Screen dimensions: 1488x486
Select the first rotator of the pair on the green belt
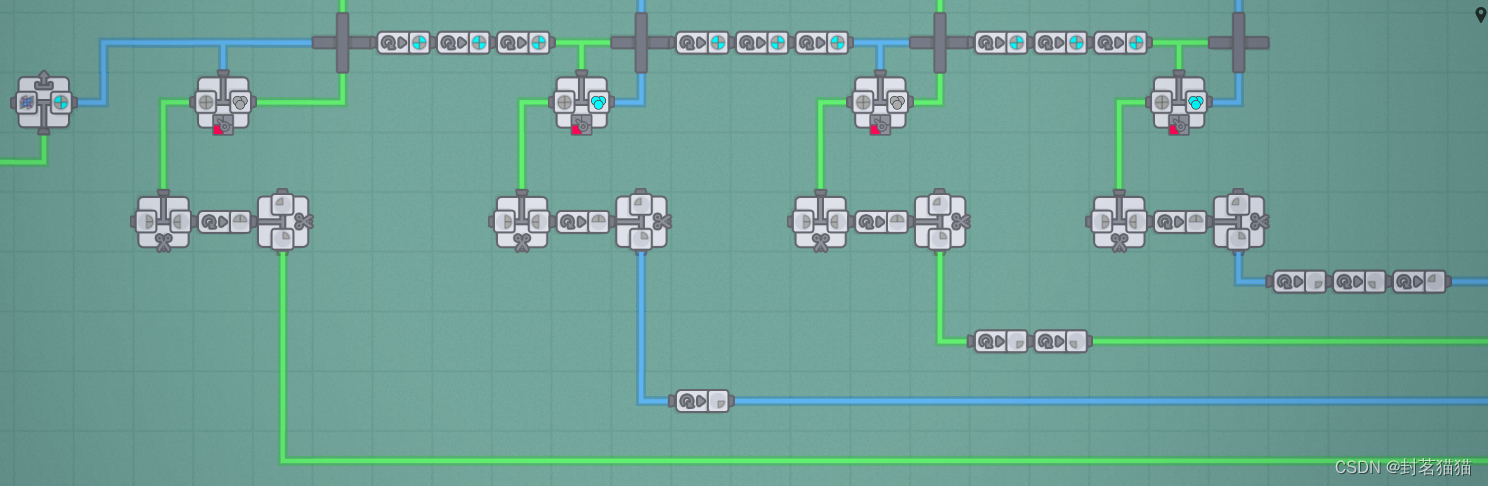point(1001,341)
